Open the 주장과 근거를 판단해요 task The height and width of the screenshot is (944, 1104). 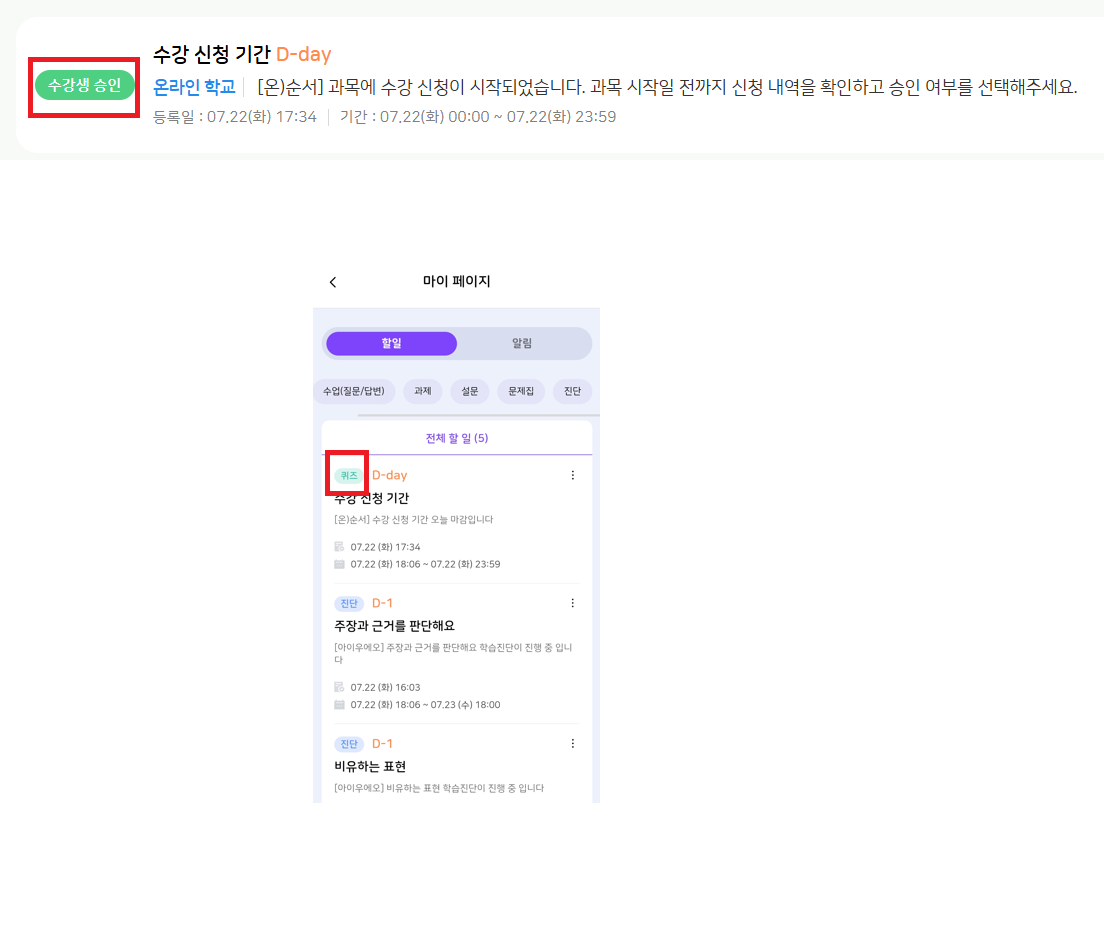394,626
